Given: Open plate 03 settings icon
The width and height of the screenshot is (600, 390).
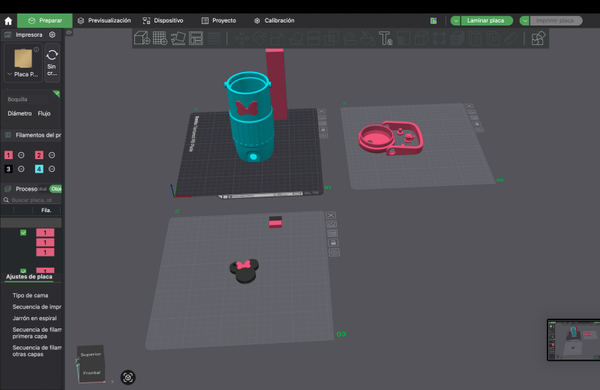Looking at the screenshot, I should (334, 253).
